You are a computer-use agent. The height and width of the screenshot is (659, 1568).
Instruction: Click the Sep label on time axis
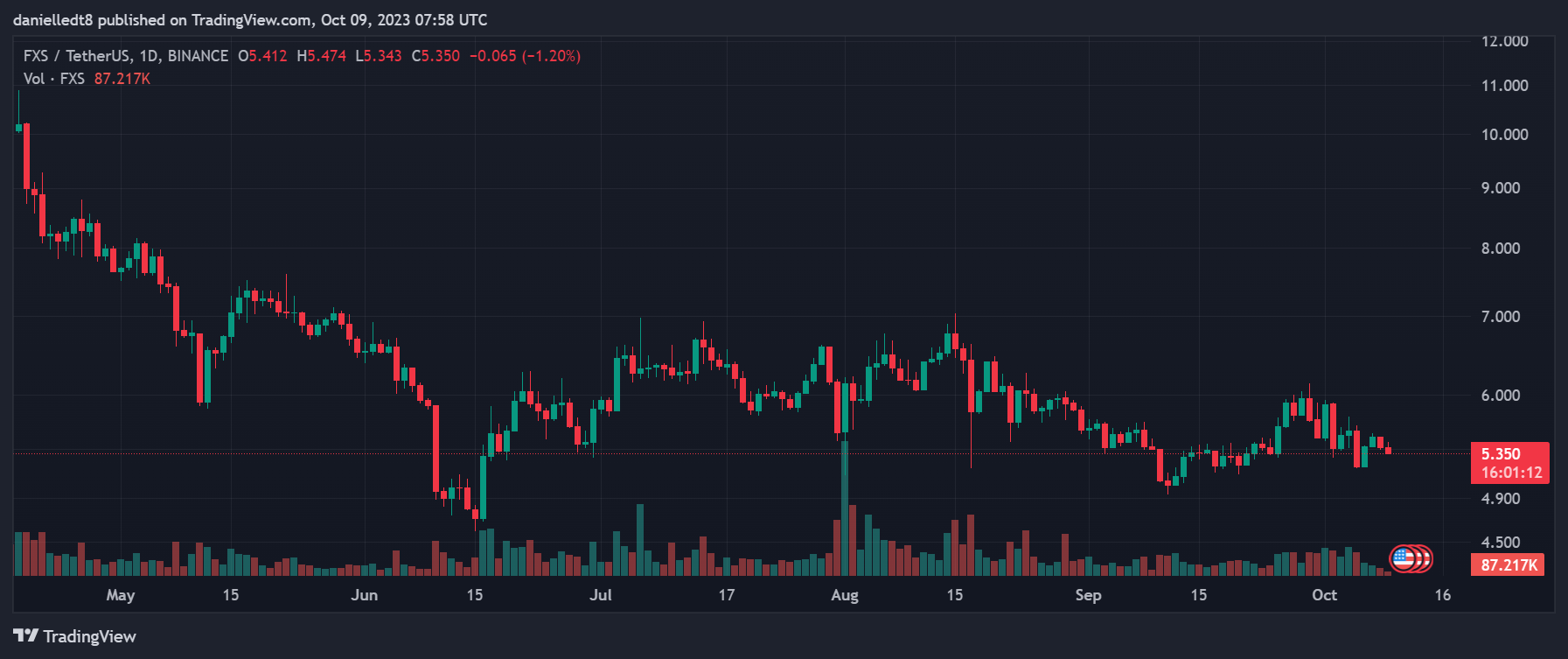(1088, 595)
